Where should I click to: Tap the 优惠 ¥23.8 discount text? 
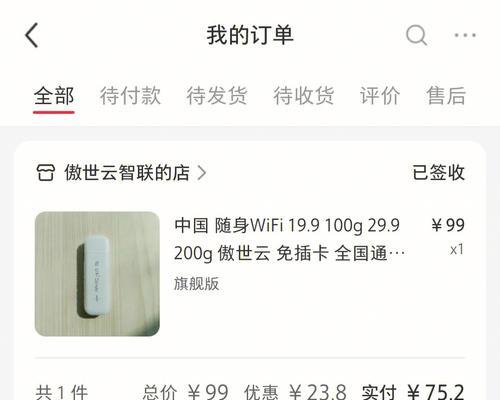[x=295, y=392]
